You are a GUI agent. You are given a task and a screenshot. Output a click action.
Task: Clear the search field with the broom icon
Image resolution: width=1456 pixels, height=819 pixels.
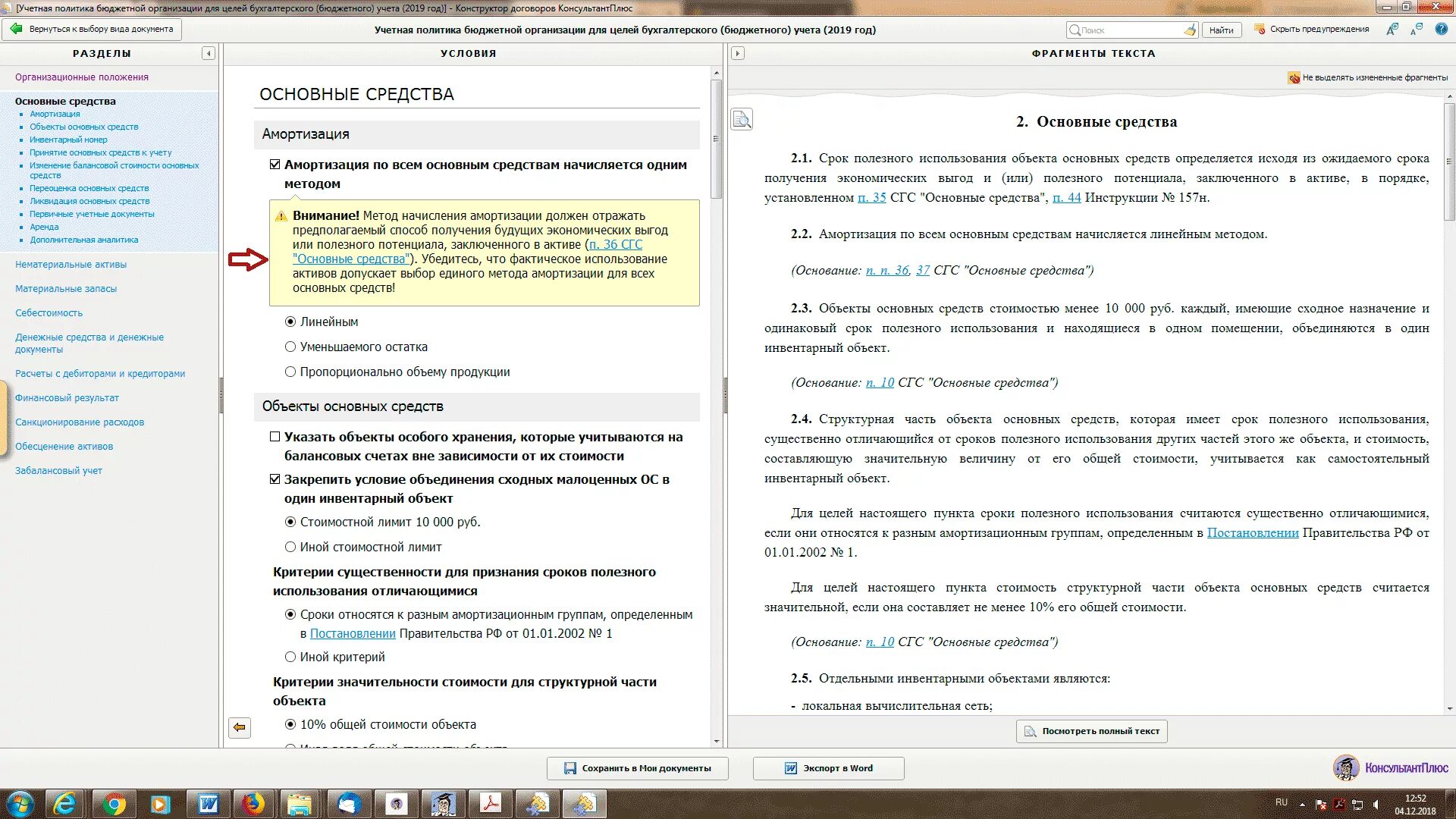pyautogui.click(x=1190, y=30)
